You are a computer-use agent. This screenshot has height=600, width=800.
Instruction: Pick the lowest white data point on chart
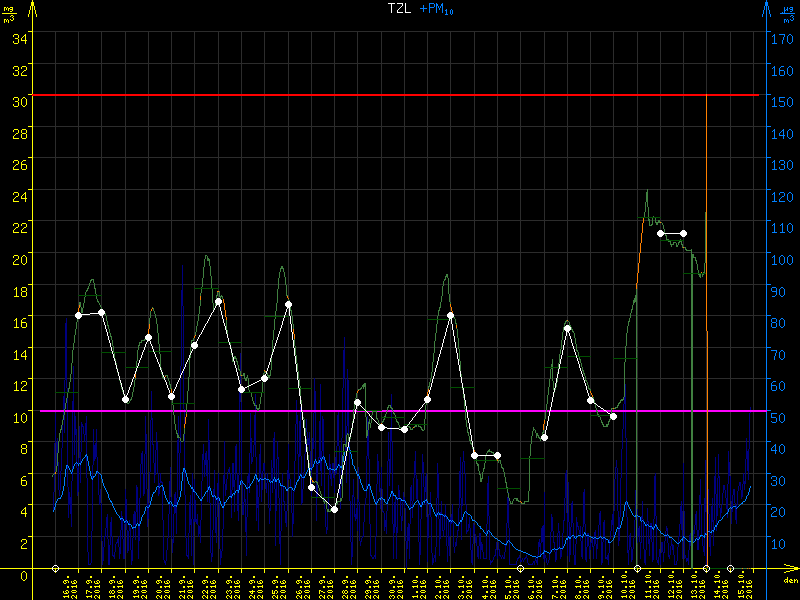pyautogui.click(x=334, y=509)
